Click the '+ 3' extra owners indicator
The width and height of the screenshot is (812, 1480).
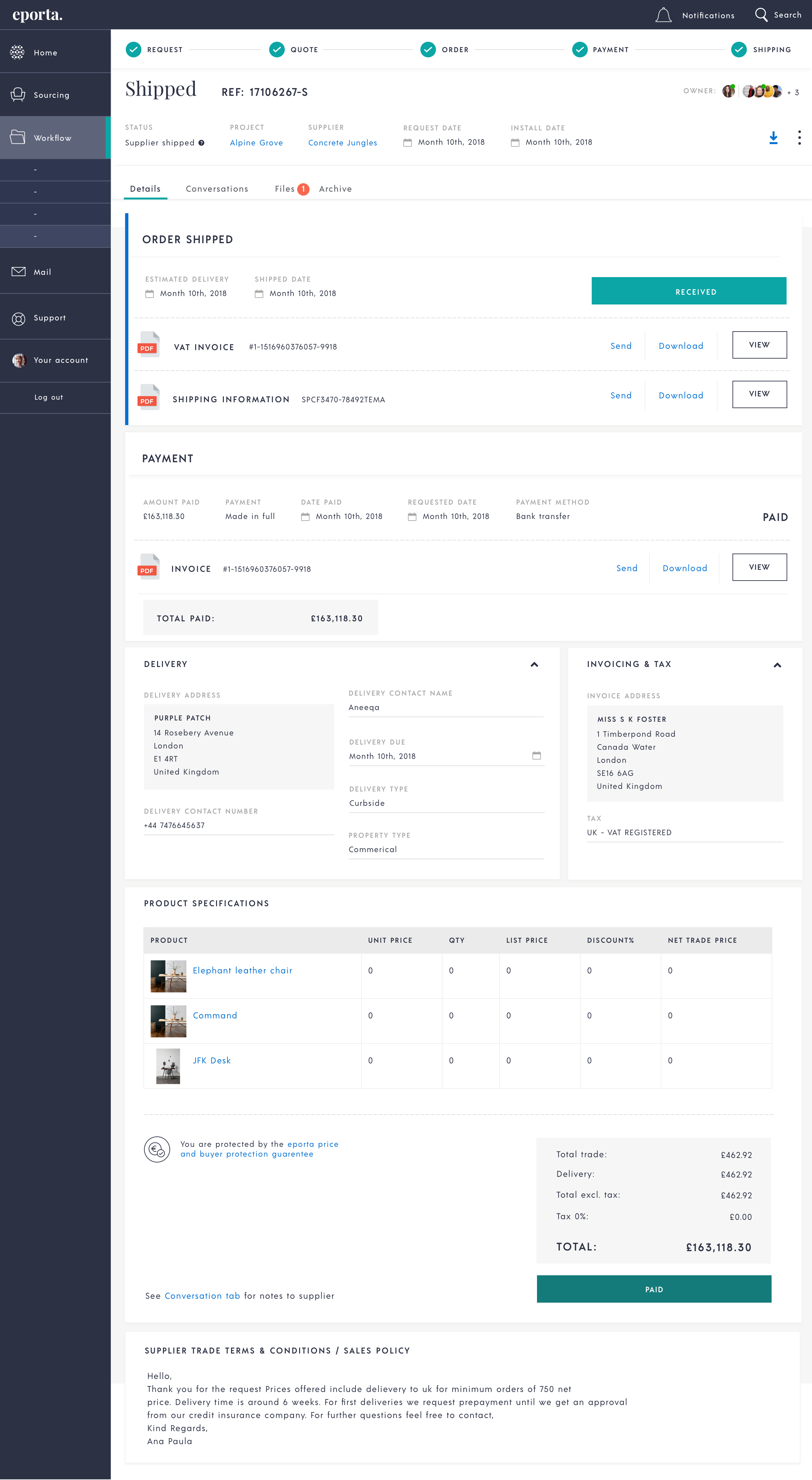tap(793, 93)
